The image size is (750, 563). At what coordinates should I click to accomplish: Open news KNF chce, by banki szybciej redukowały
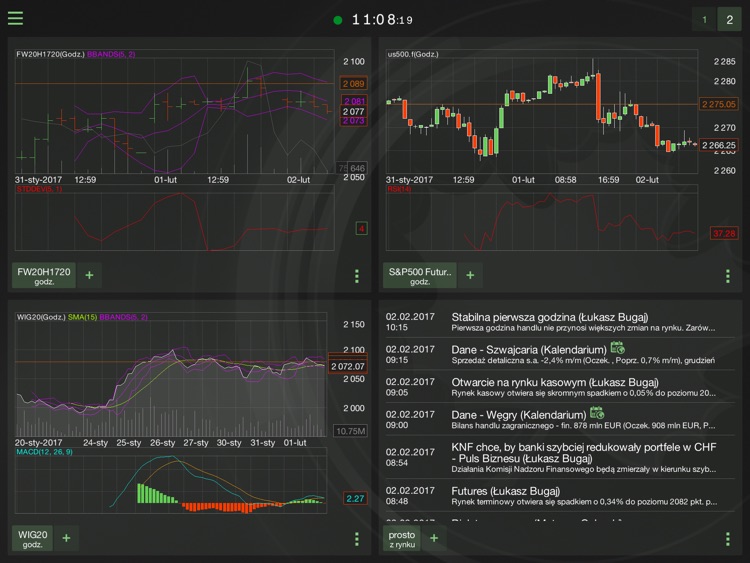(560, 458)
